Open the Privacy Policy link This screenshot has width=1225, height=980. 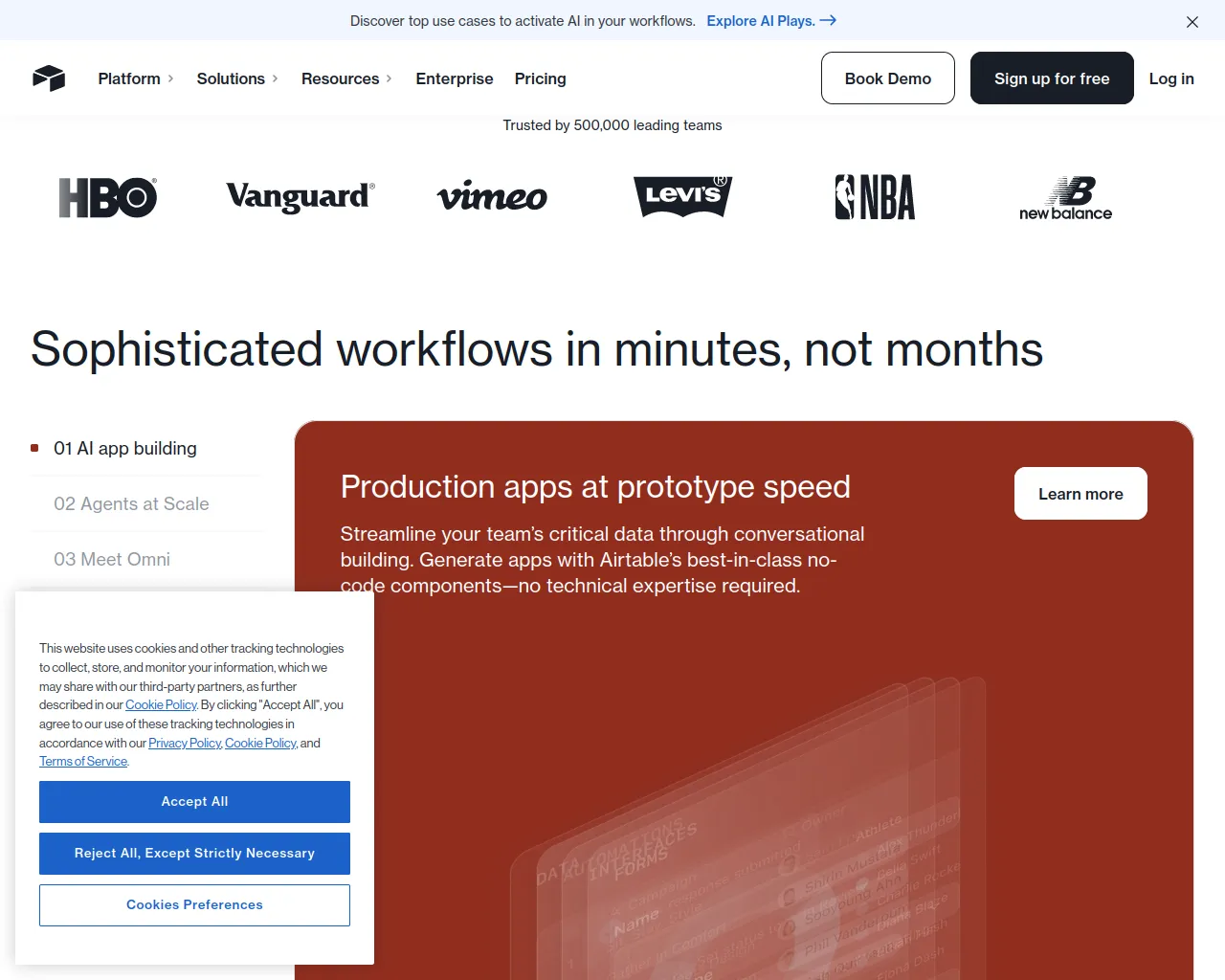tap(185, 744)
